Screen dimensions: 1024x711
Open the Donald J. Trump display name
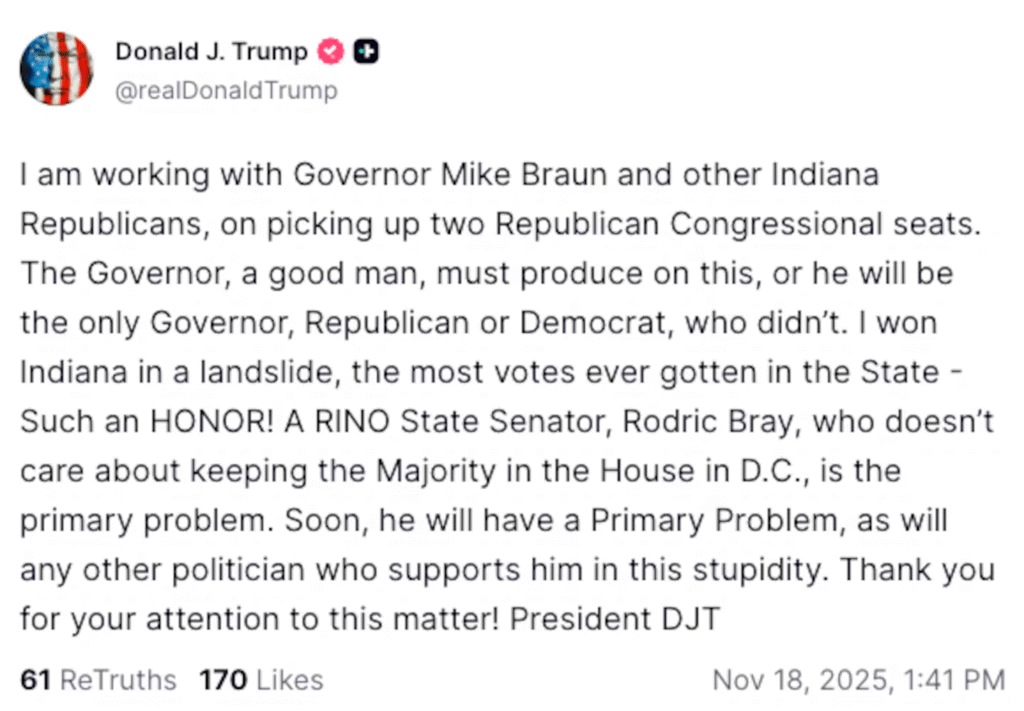click(211, 51)
